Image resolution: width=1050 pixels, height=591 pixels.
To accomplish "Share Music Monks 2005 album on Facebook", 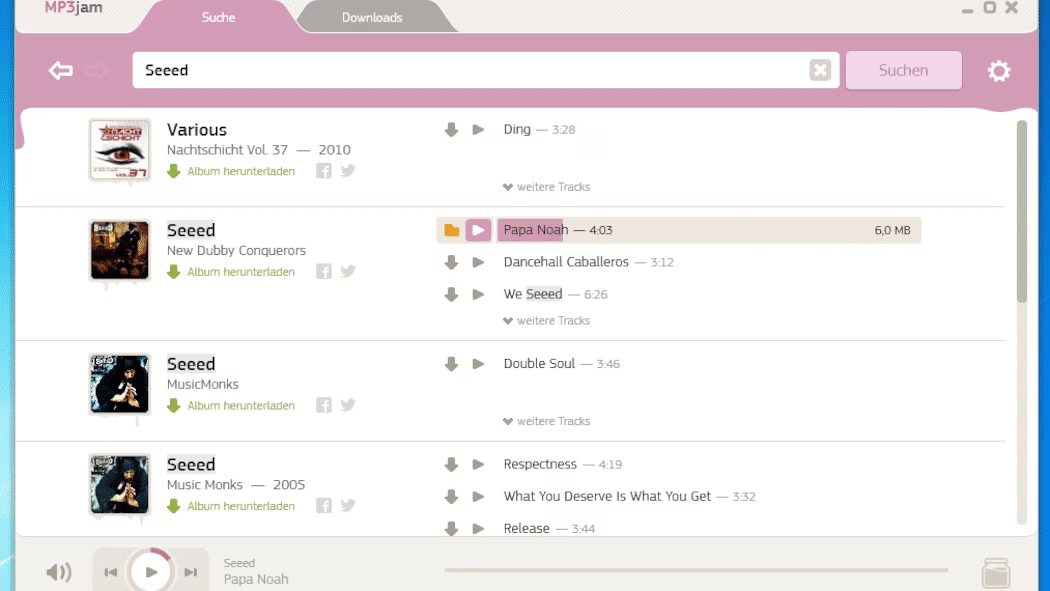I will (324, 505).
